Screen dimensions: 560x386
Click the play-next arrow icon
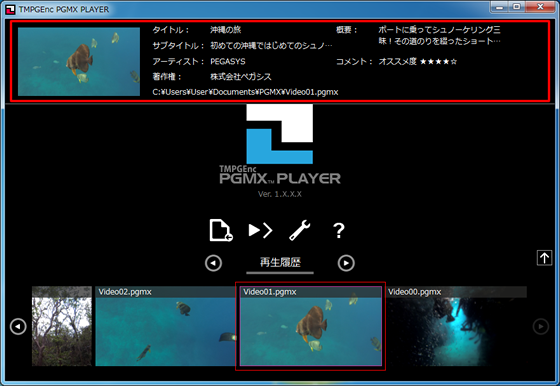(260, 230)
